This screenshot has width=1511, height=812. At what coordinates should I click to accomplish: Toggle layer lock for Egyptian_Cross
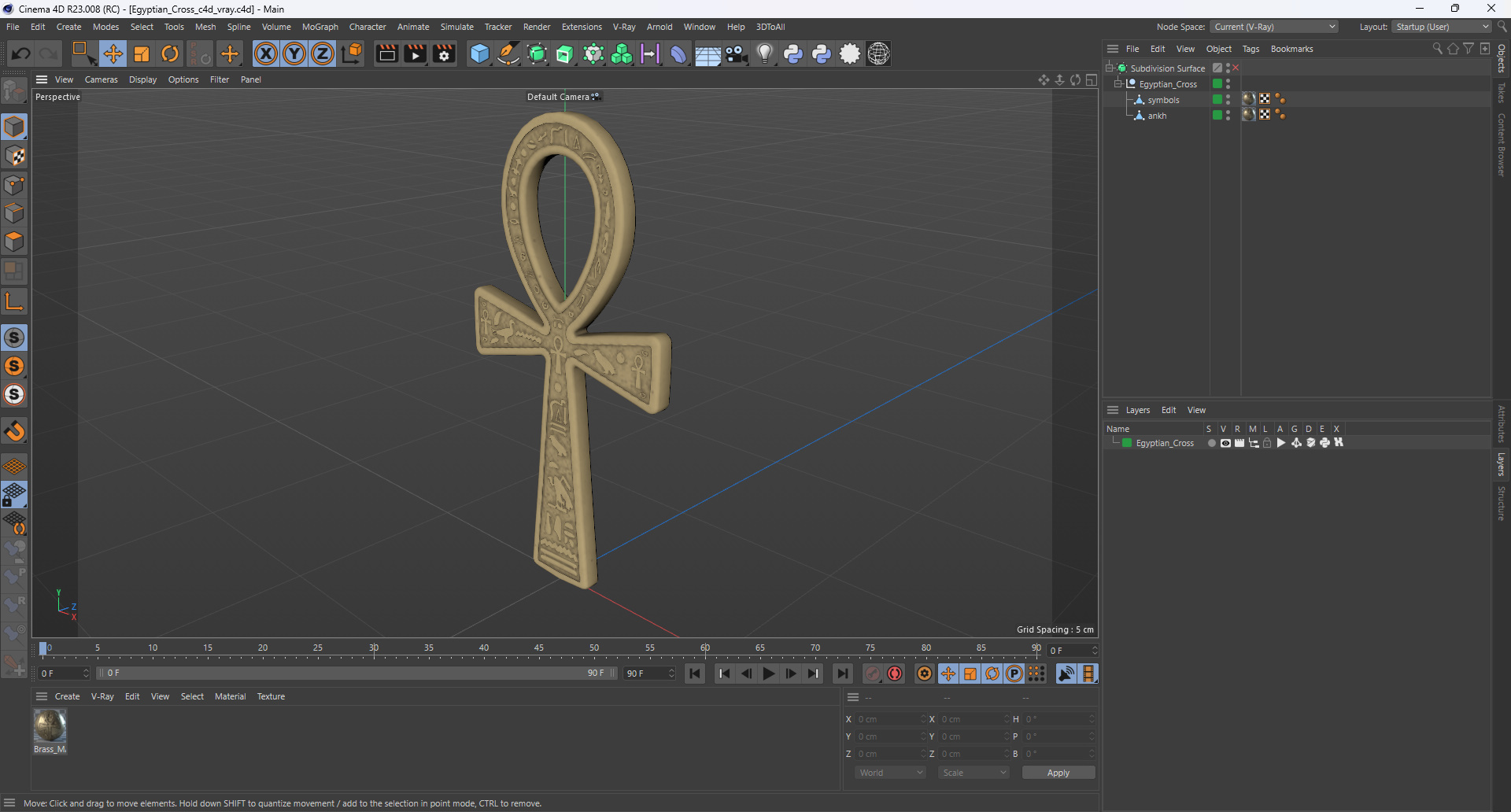[1267, 443]
